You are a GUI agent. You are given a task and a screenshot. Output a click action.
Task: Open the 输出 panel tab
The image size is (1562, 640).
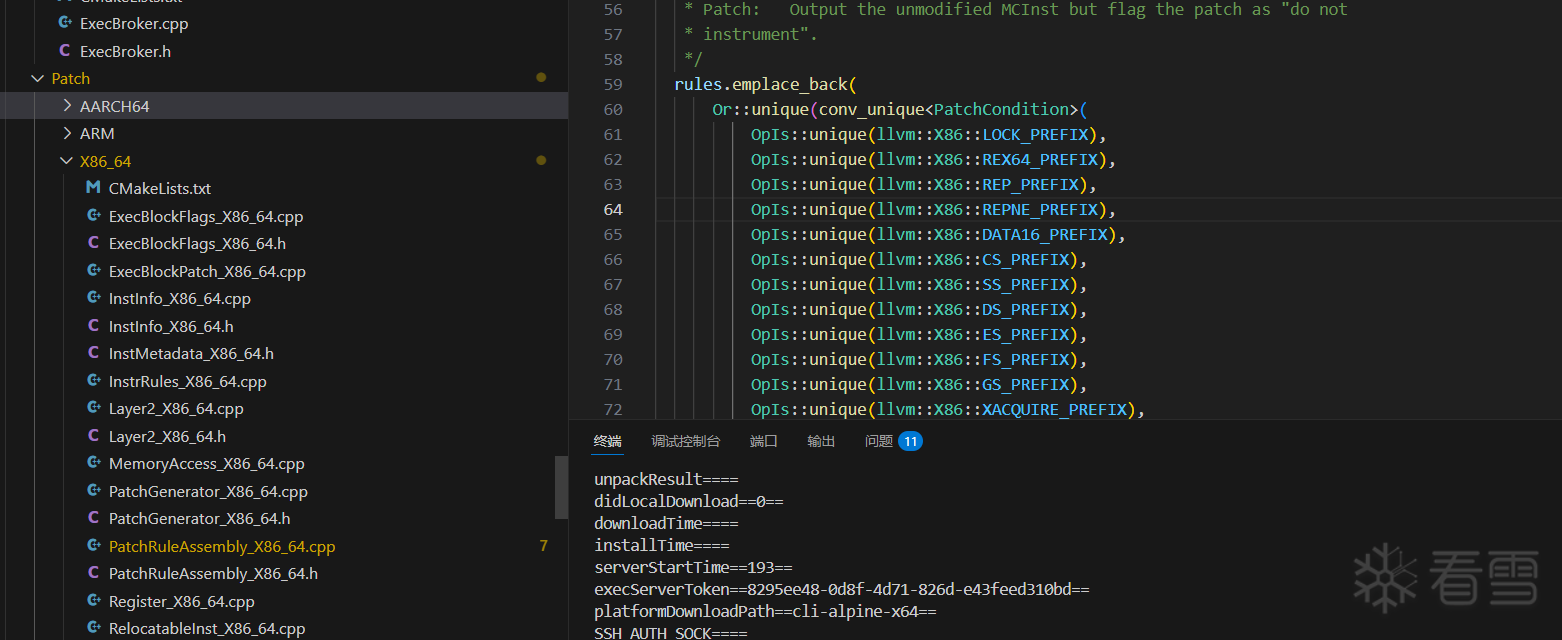point(821,441)
